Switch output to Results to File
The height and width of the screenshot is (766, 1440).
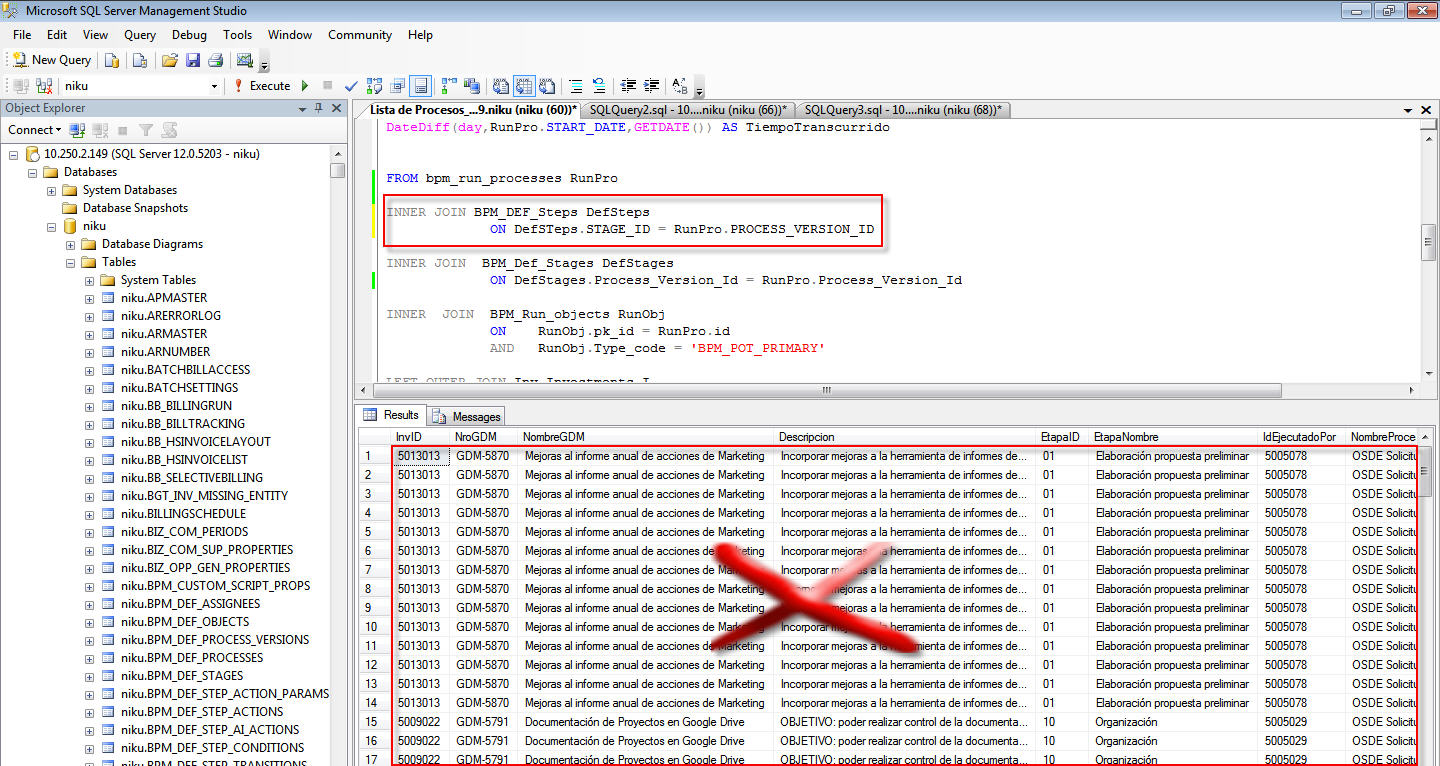(x=547, y=86)
